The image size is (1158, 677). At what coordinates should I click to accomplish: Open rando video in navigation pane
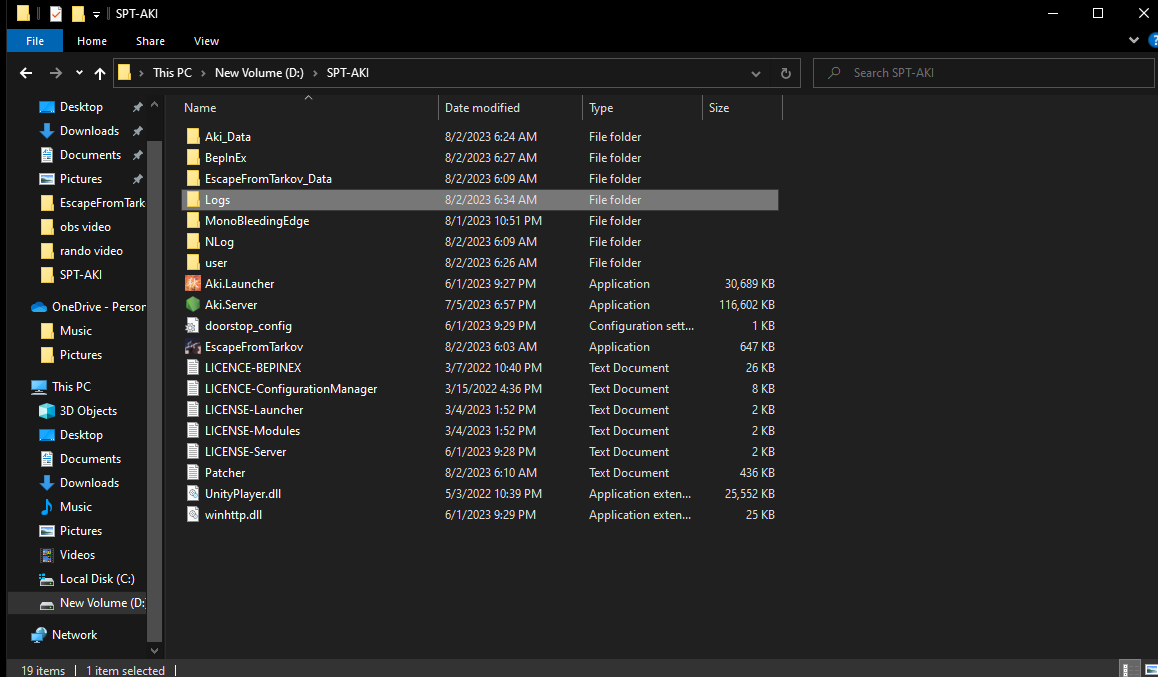91,251
